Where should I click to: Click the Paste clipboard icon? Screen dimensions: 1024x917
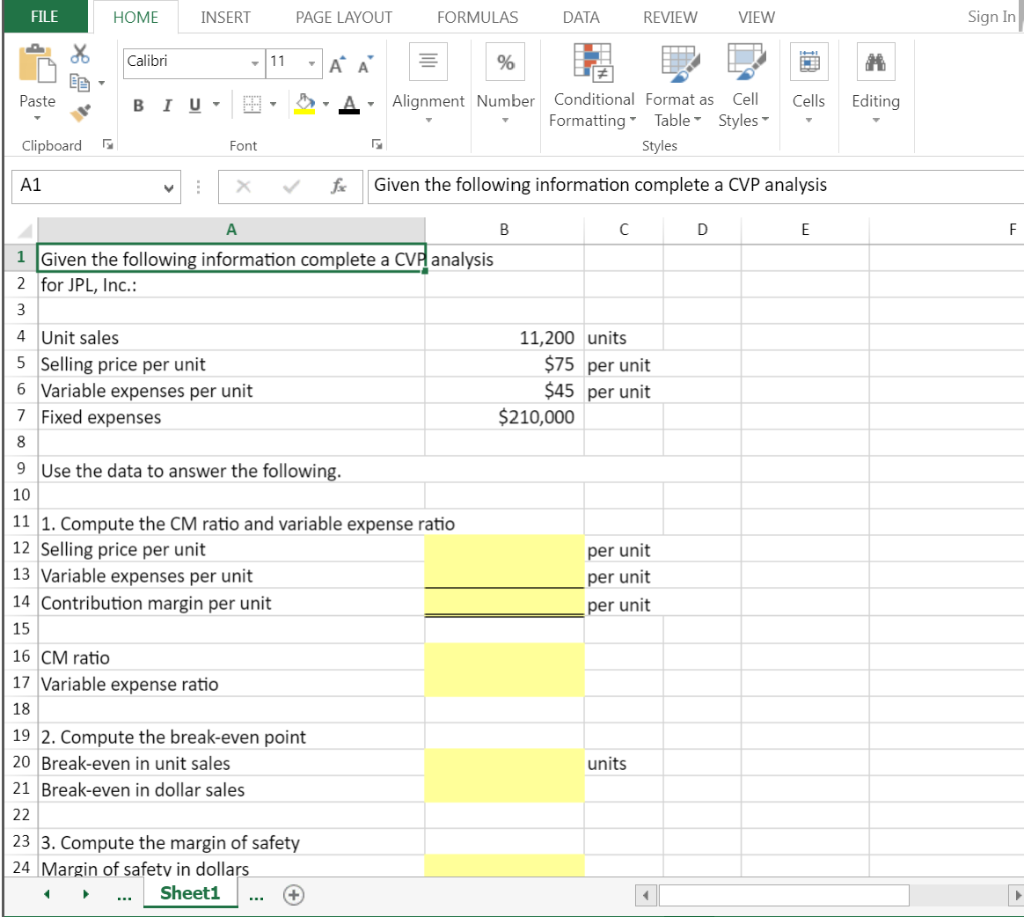coord(37,64)
